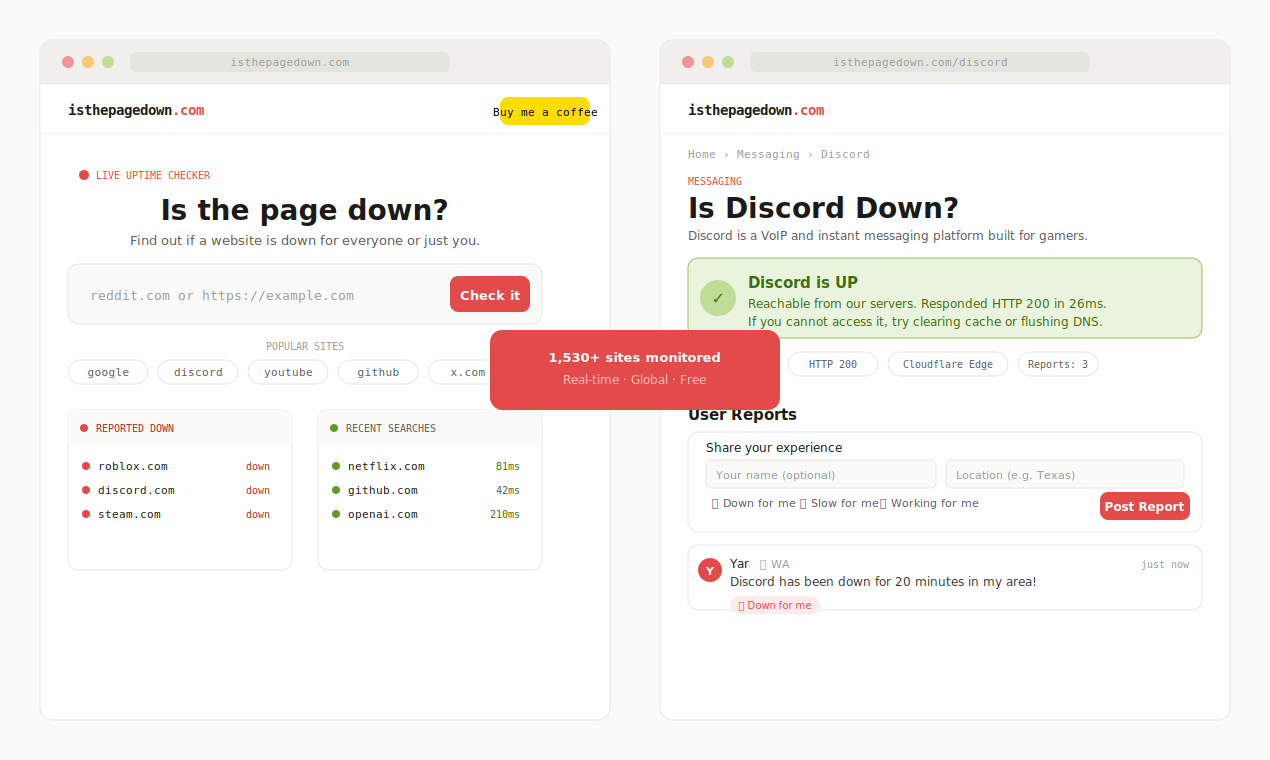The width and height of the screenshot is (1270, 760).
Task: Select Working for me report option
Action: [x=929, y=503]
